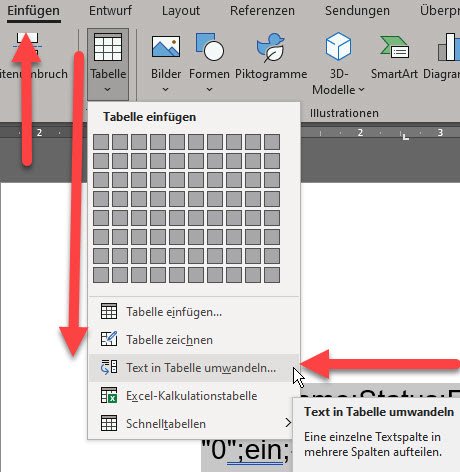Screen dimensions: 460x472
Task: Pick the top-left table grid cell
Action: pos(101,142)
